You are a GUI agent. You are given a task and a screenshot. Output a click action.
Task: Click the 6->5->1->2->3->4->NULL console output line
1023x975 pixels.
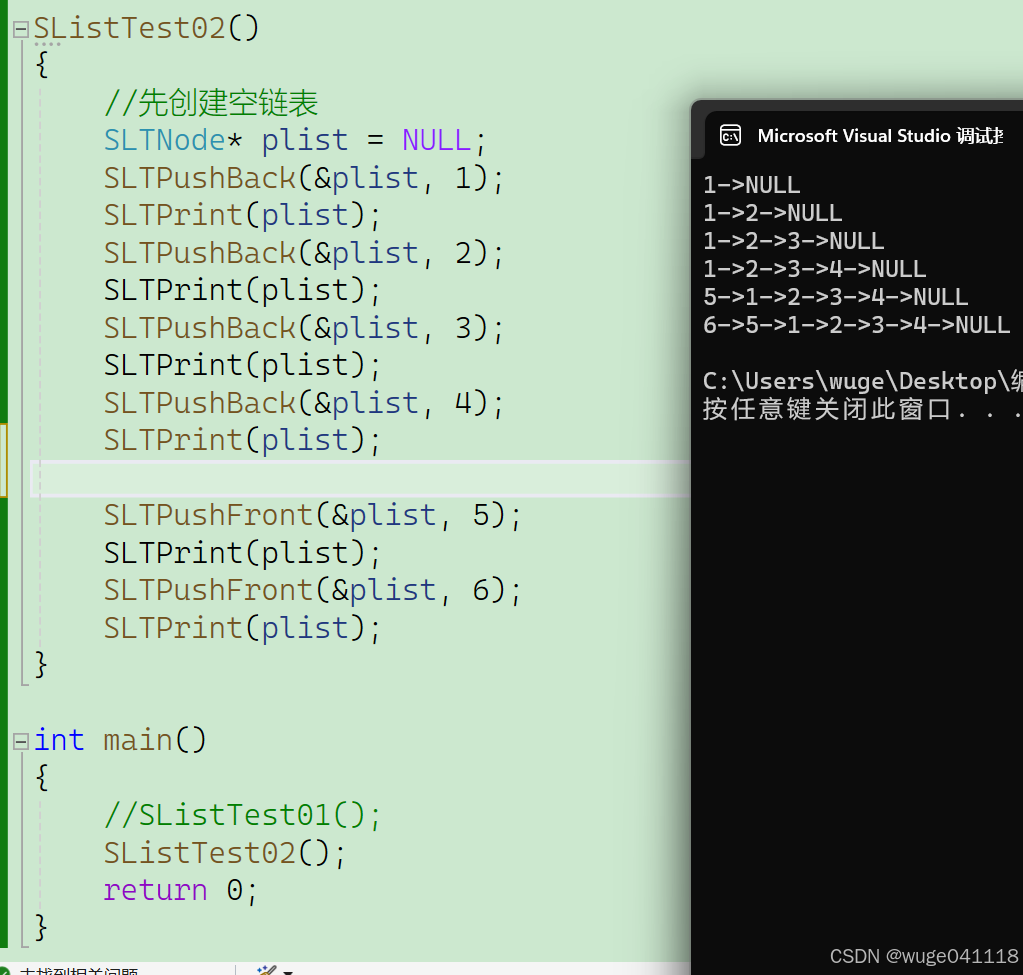click(855, 324)
